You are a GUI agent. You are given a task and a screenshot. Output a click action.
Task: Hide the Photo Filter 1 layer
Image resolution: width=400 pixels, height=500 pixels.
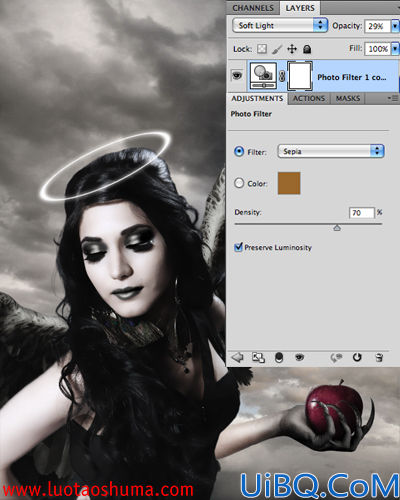pyautogui.click(x=237, y=76)
